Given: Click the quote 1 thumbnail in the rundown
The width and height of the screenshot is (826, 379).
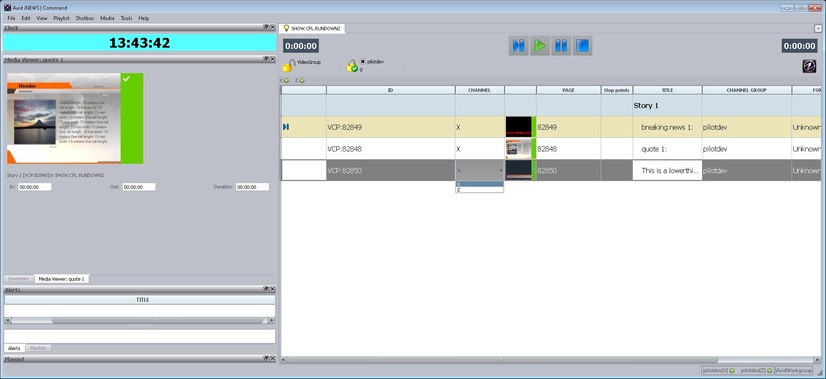Looking at the screenshot, I should point(518,149).
